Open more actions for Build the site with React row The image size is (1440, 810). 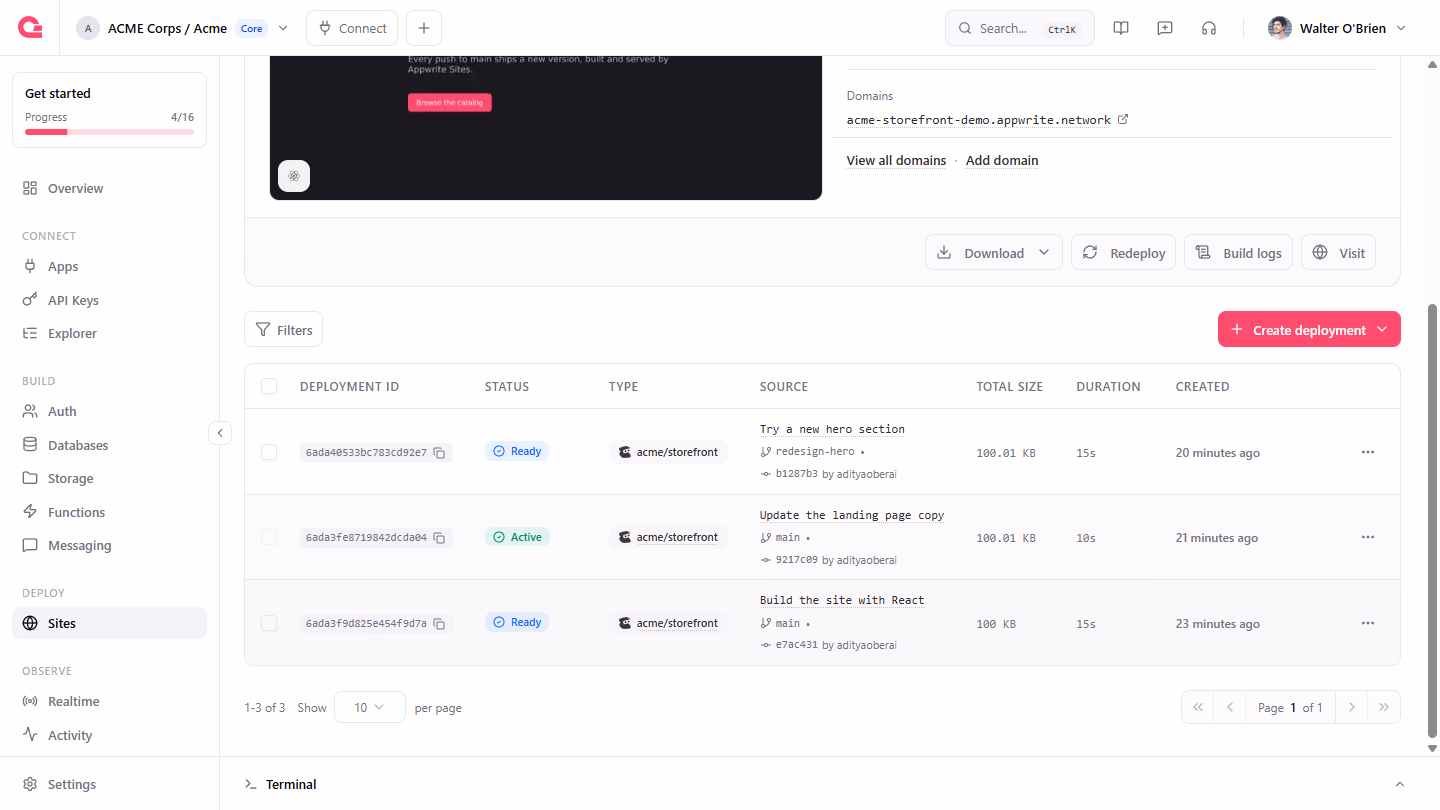click(1368, 623)
